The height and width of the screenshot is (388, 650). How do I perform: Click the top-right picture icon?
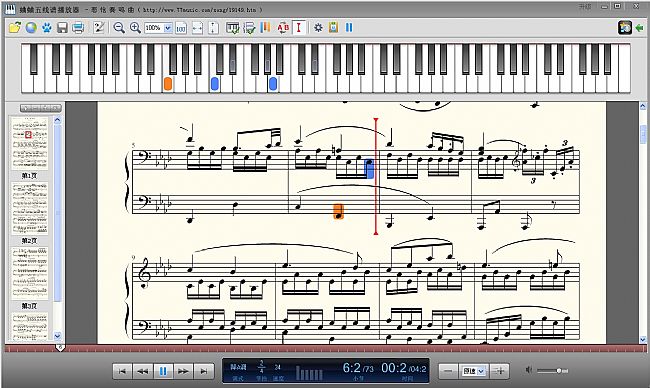click(x=625, y=28)
